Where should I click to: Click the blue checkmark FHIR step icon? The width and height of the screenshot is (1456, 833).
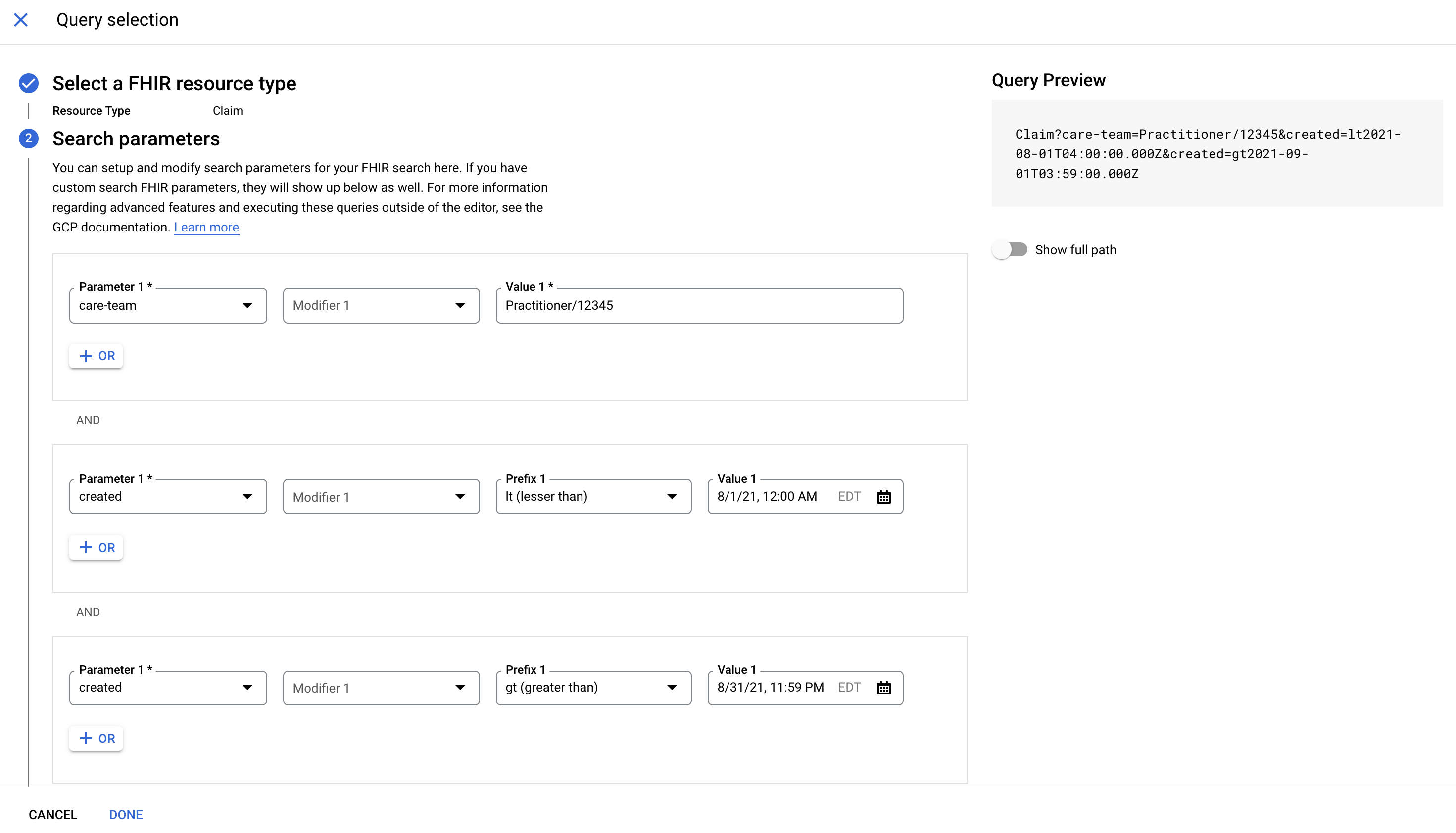(x=28, y=83)
